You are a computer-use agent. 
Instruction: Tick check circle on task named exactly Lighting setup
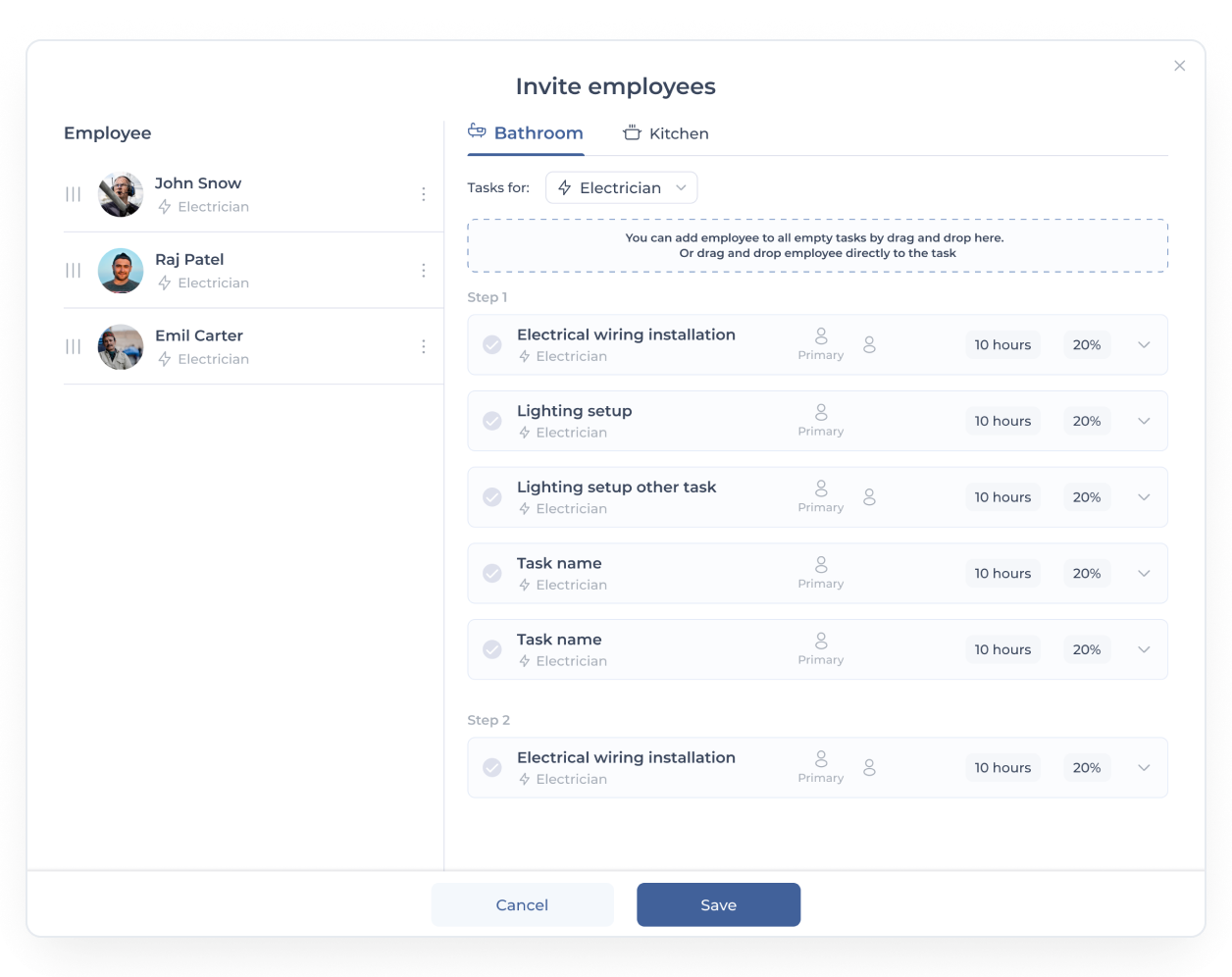point(492,421)
